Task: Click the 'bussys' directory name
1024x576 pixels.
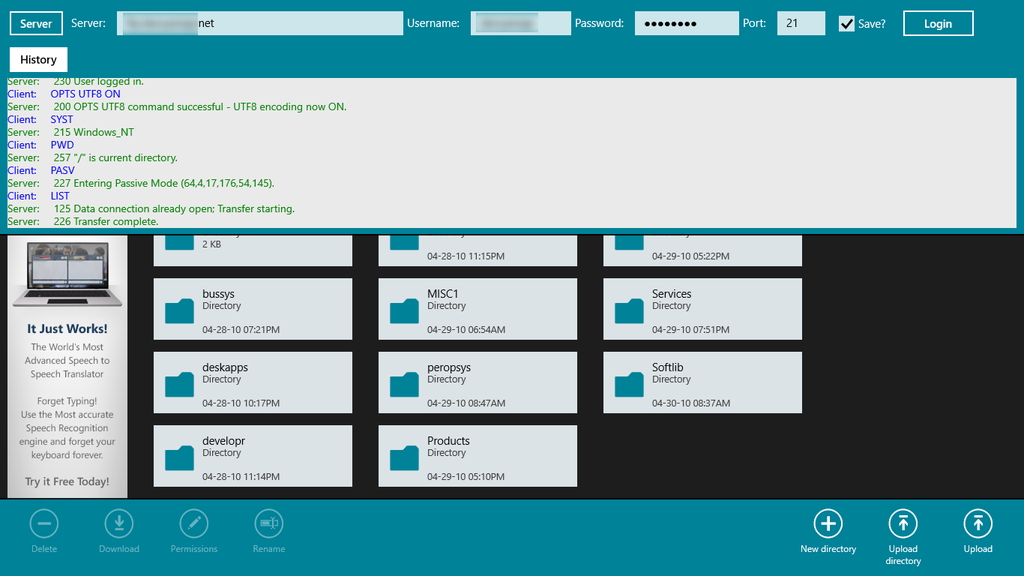Action: [x=218, y=294]
